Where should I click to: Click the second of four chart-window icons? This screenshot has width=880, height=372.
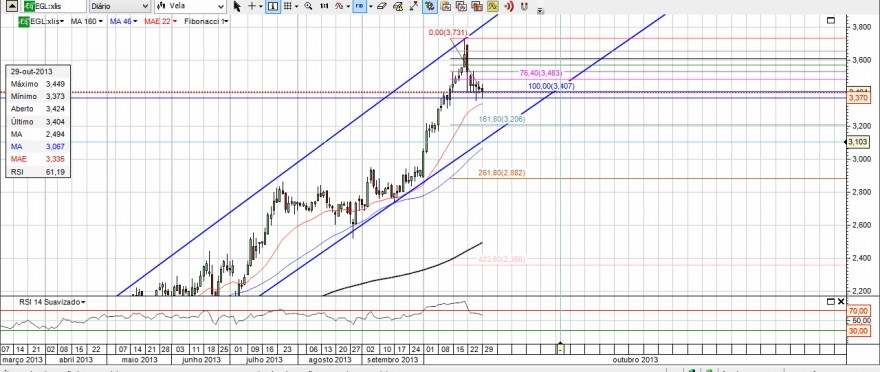pyautogui.click(x=462, y=6)
